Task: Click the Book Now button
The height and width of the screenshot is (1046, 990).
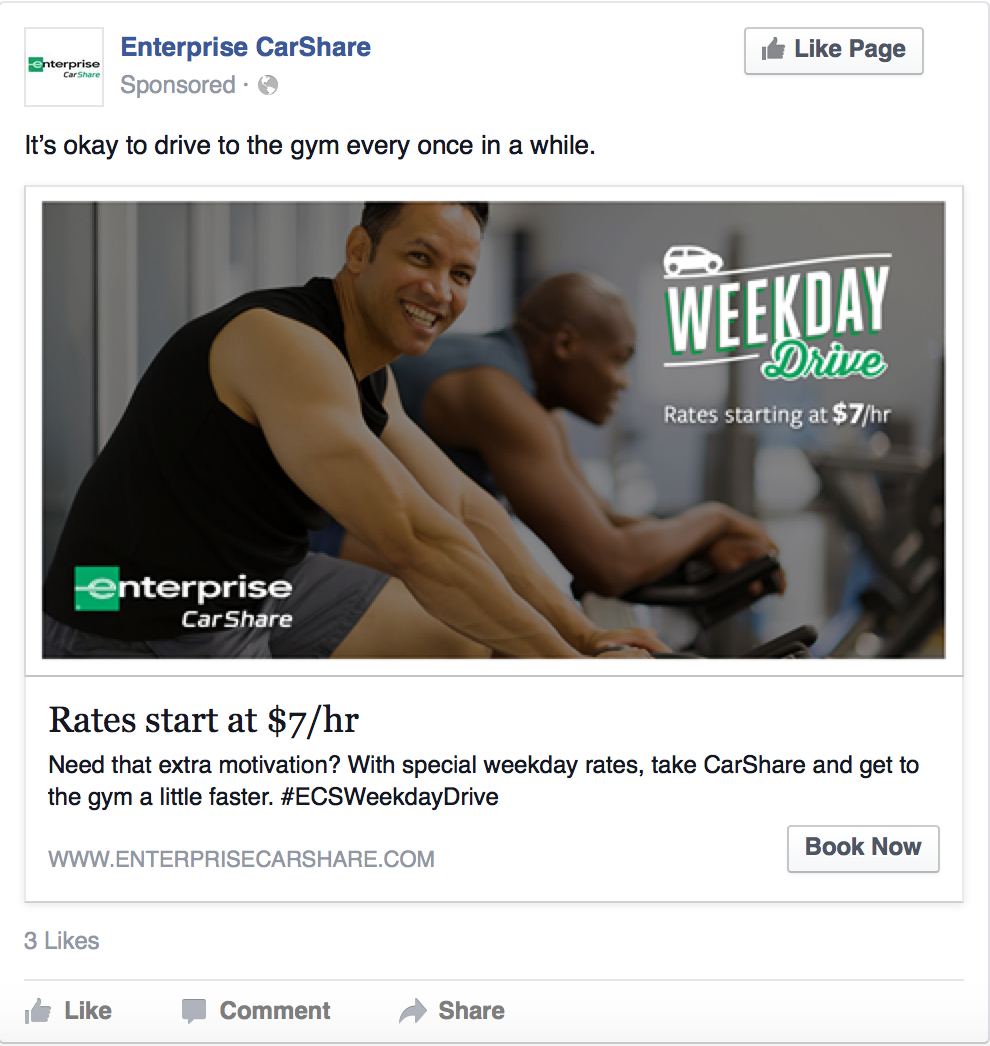Action: (x=863, y=849)
